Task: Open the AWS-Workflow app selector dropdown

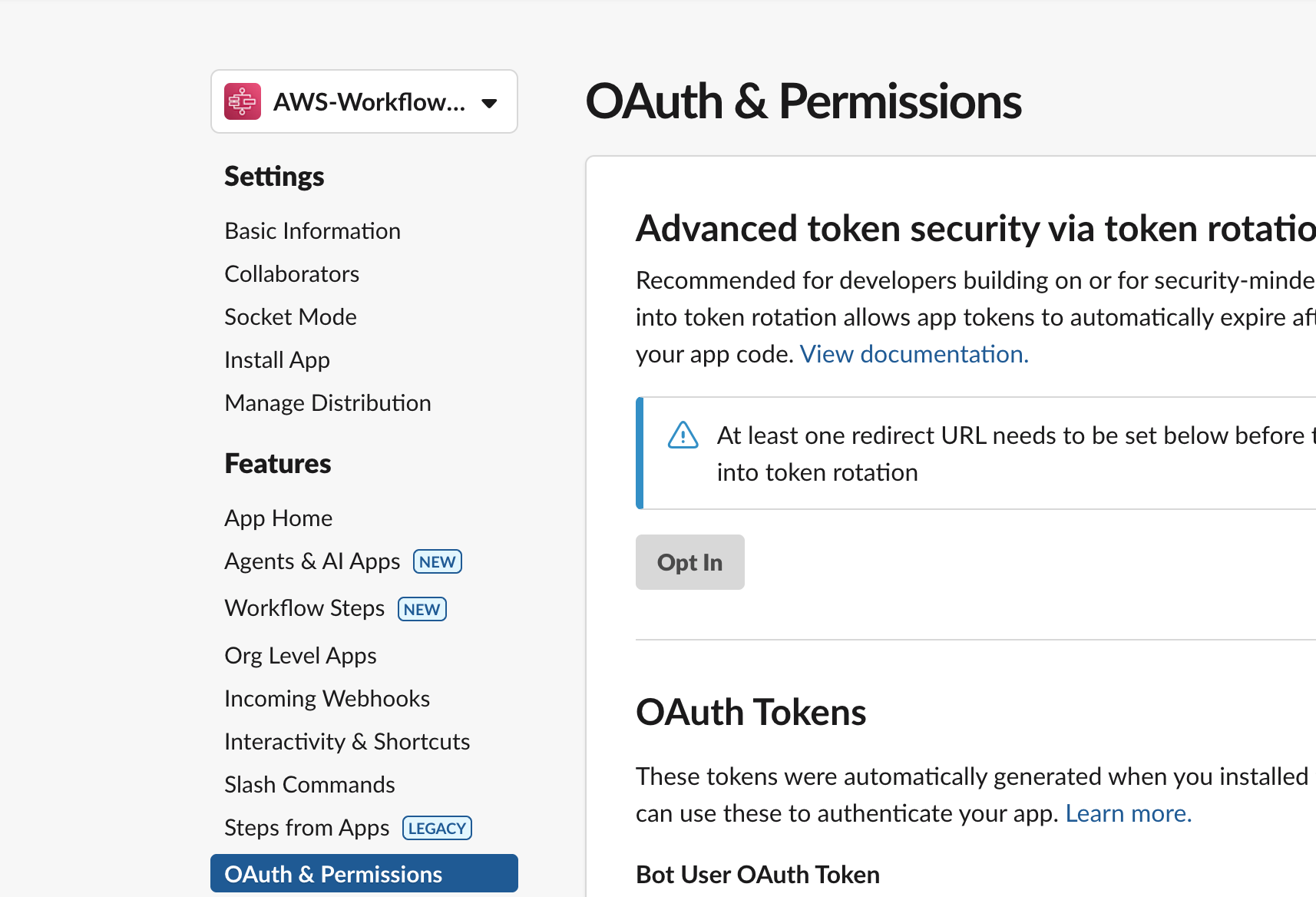Action: (364, 101)
